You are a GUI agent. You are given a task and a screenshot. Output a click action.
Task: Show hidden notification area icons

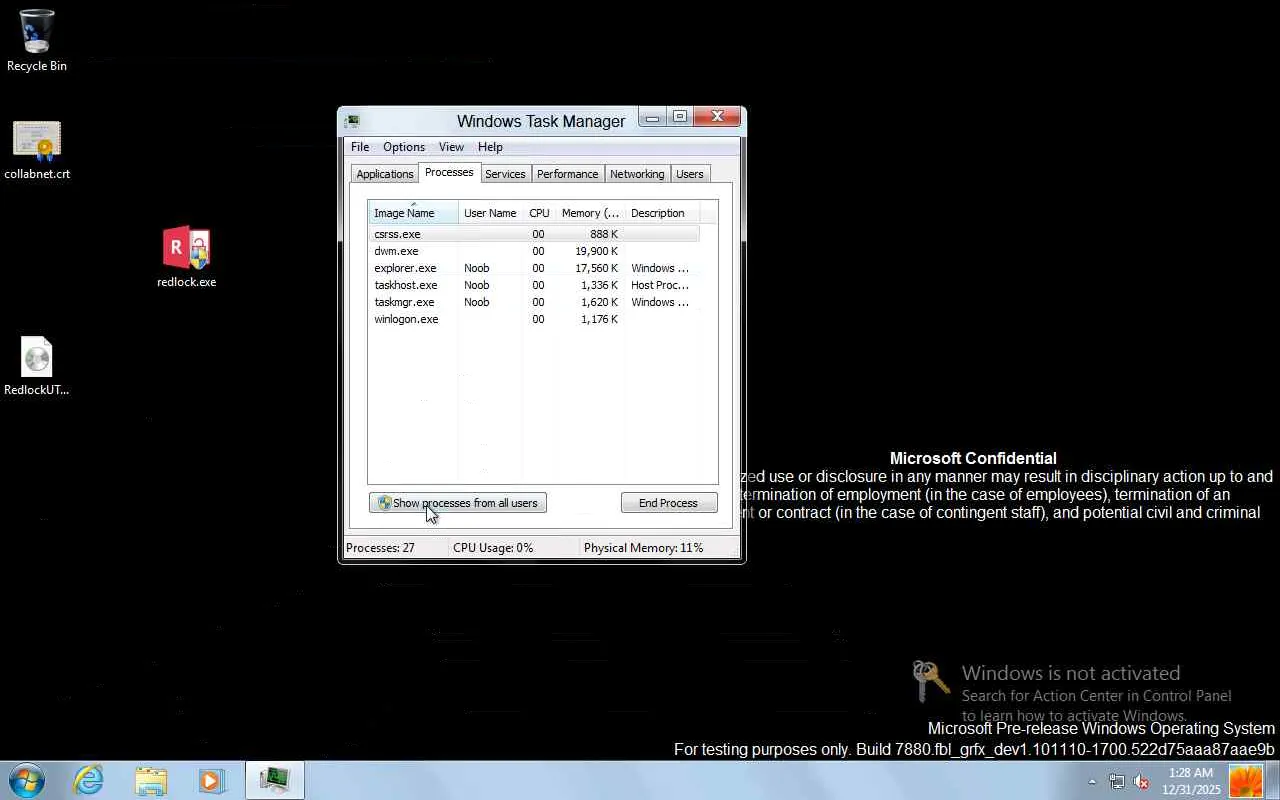point(1092,782)
